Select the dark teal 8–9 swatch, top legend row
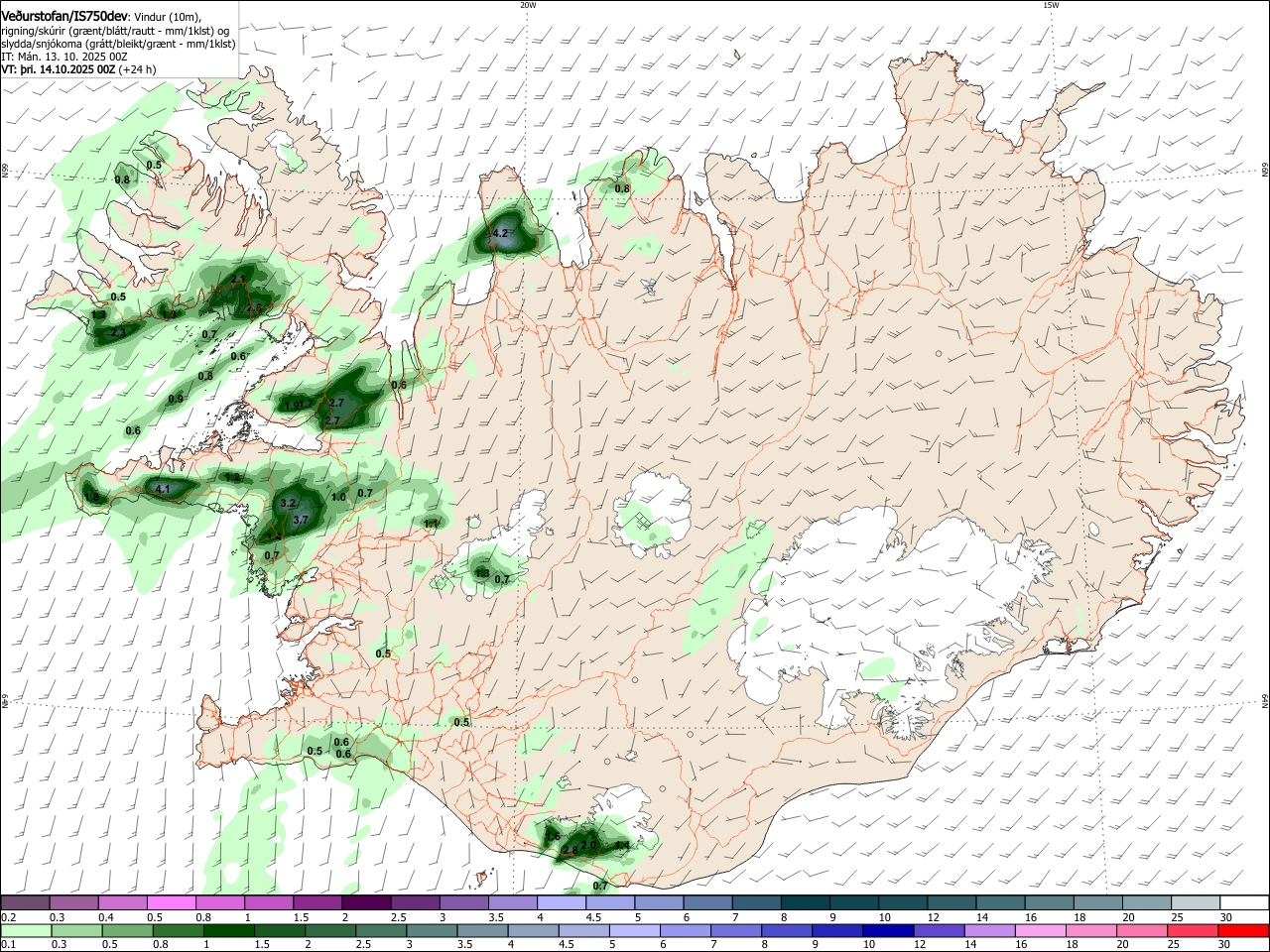This screenshot has height=952, width=1270. (x=806, y=902)
